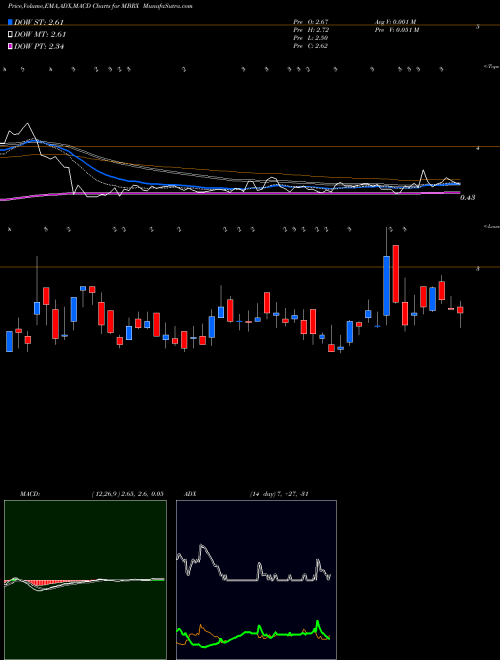
Task: Select the 'DOW ST: 2.61' legend label
Action: (x=39, y=22)
